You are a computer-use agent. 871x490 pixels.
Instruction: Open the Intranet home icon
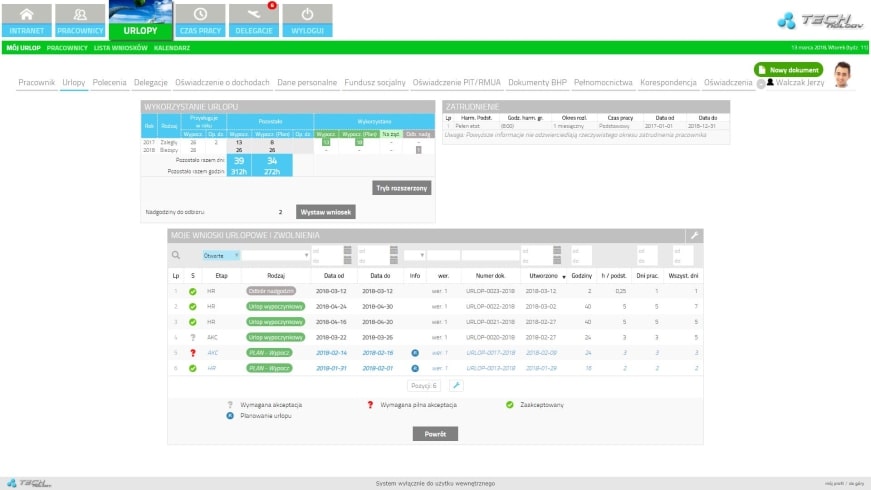[27, 15]
